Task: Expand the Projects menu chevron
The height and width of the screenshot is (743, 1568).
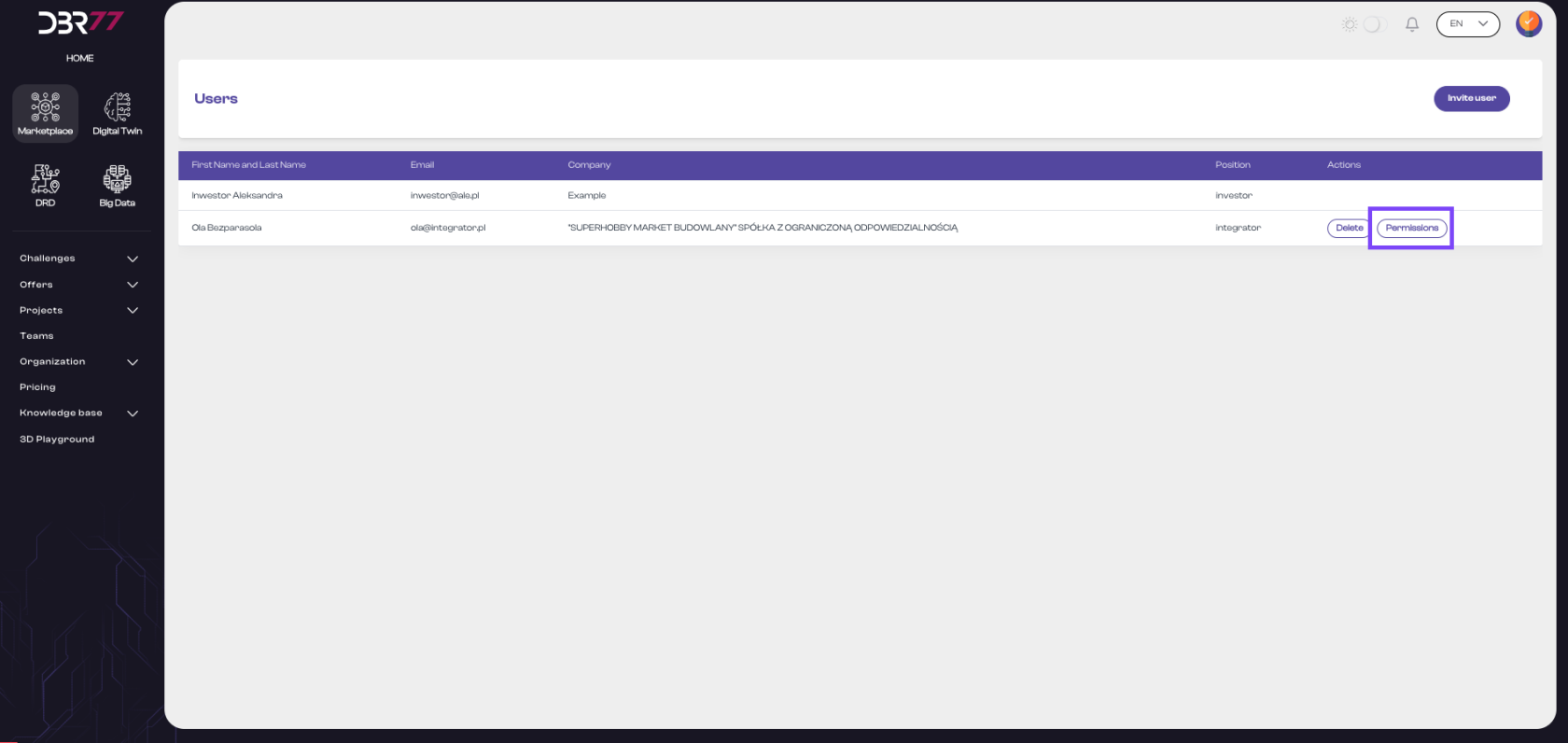Action: coord(133,310)
